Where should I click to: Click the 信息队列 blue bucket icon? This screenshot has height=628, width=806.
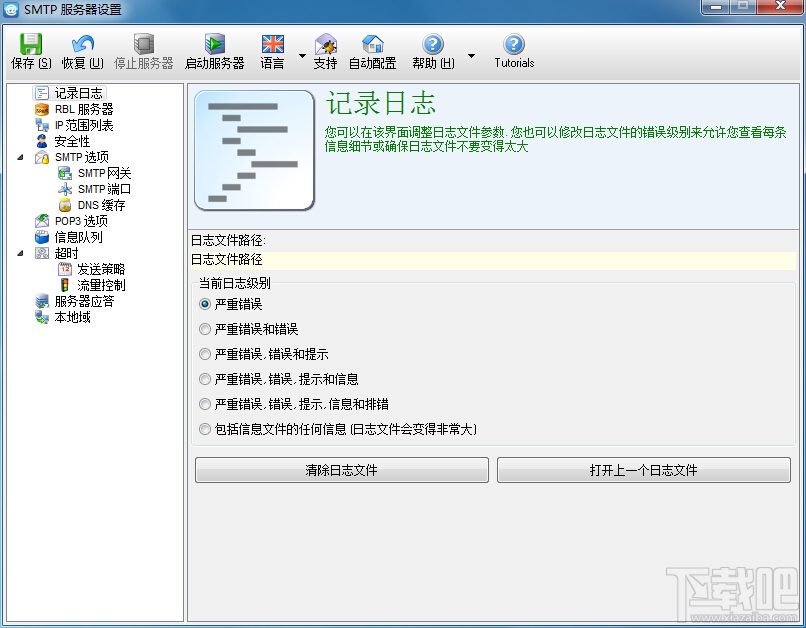(42, 237)
